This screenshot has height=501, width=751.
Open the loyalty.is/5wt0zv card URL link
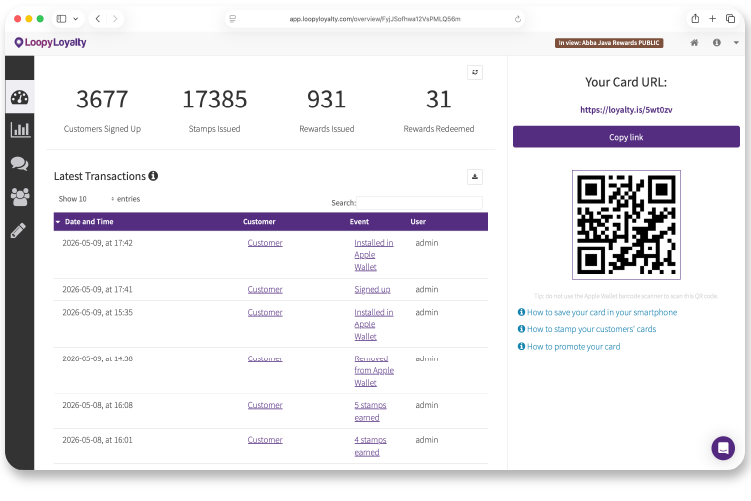(626, 110)
